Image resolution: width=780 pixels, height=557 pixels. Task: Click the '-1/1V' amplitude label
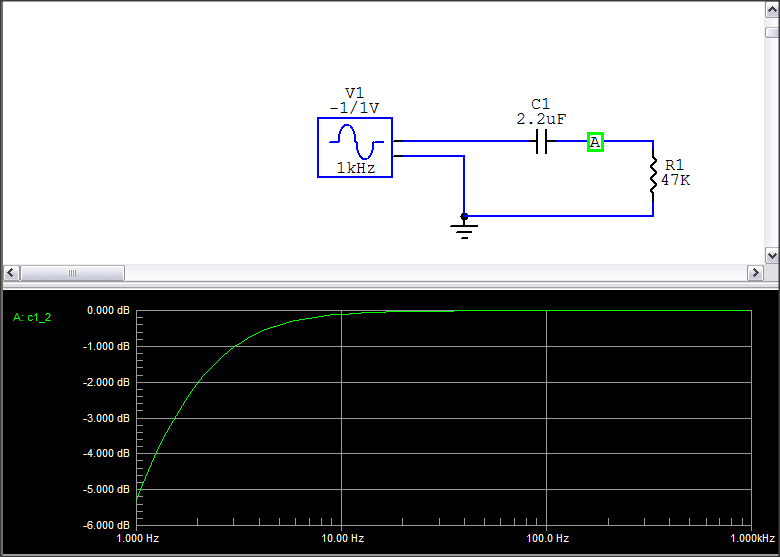pos(354,108)
